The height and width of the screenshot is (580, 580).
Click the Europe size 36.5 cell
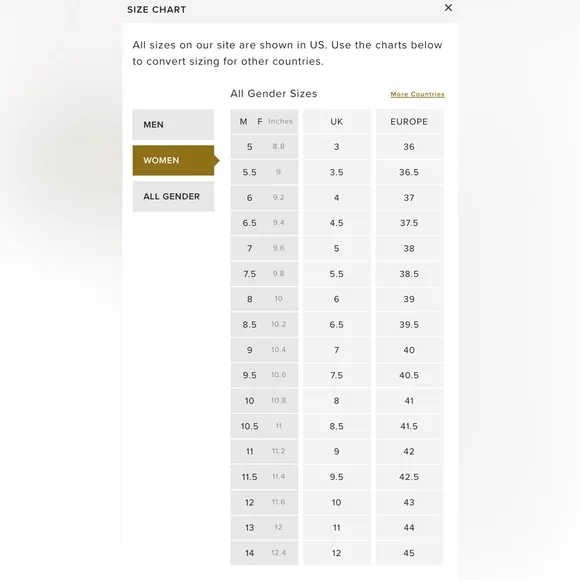pyautogui.click(x=409, y=172)
